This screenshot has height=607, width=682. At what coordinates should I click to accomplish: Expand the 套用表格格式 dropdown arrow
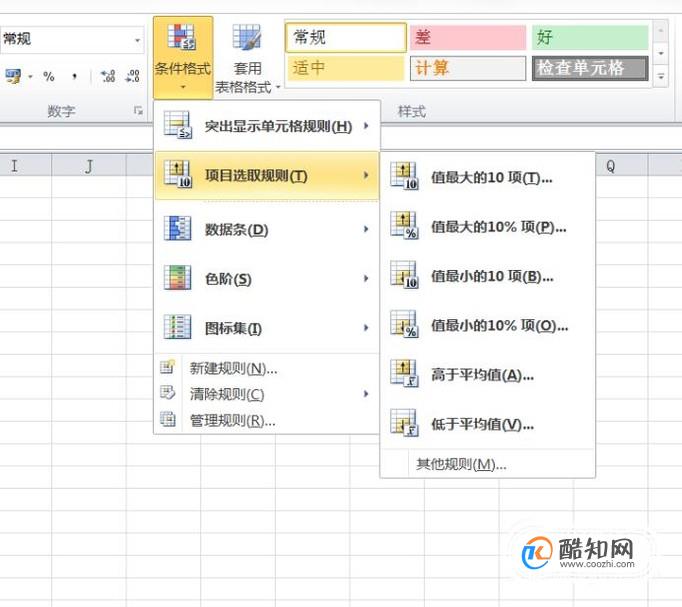click(278, 87)
